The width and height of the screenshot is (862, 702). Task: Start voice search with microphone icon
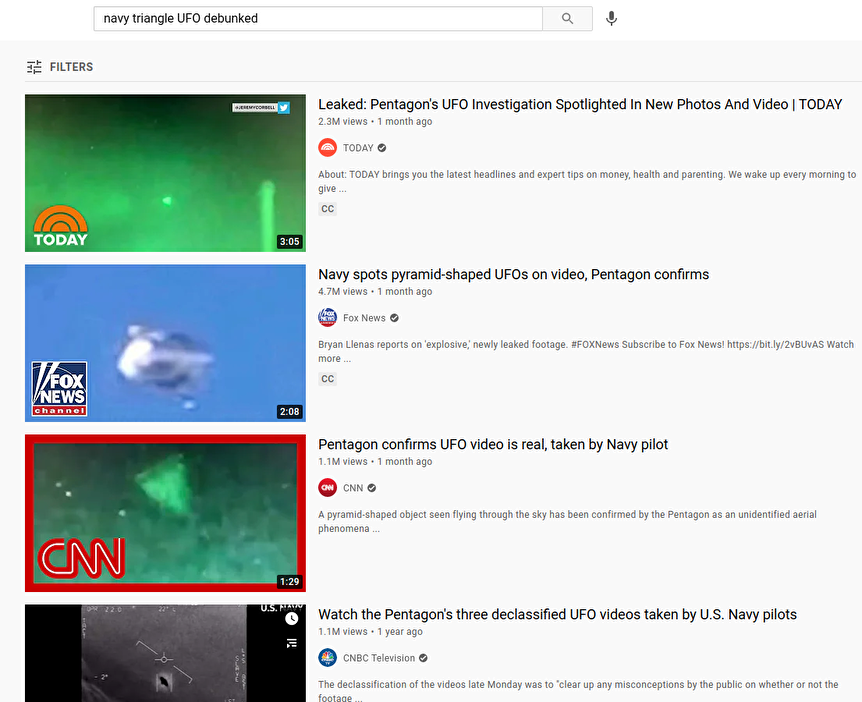click(x=611, y=19)
